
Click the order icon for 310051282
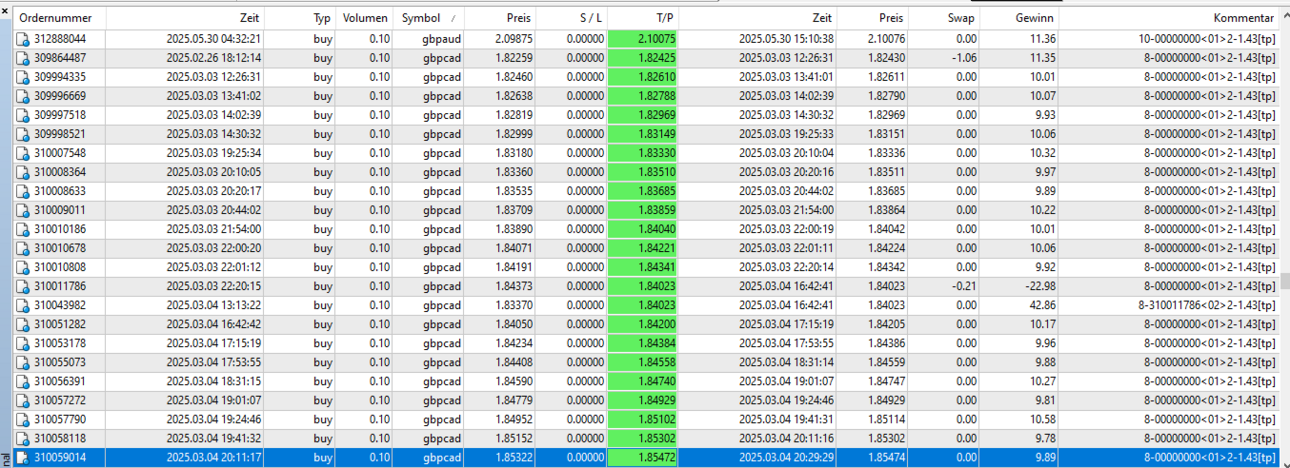point(24,324)
